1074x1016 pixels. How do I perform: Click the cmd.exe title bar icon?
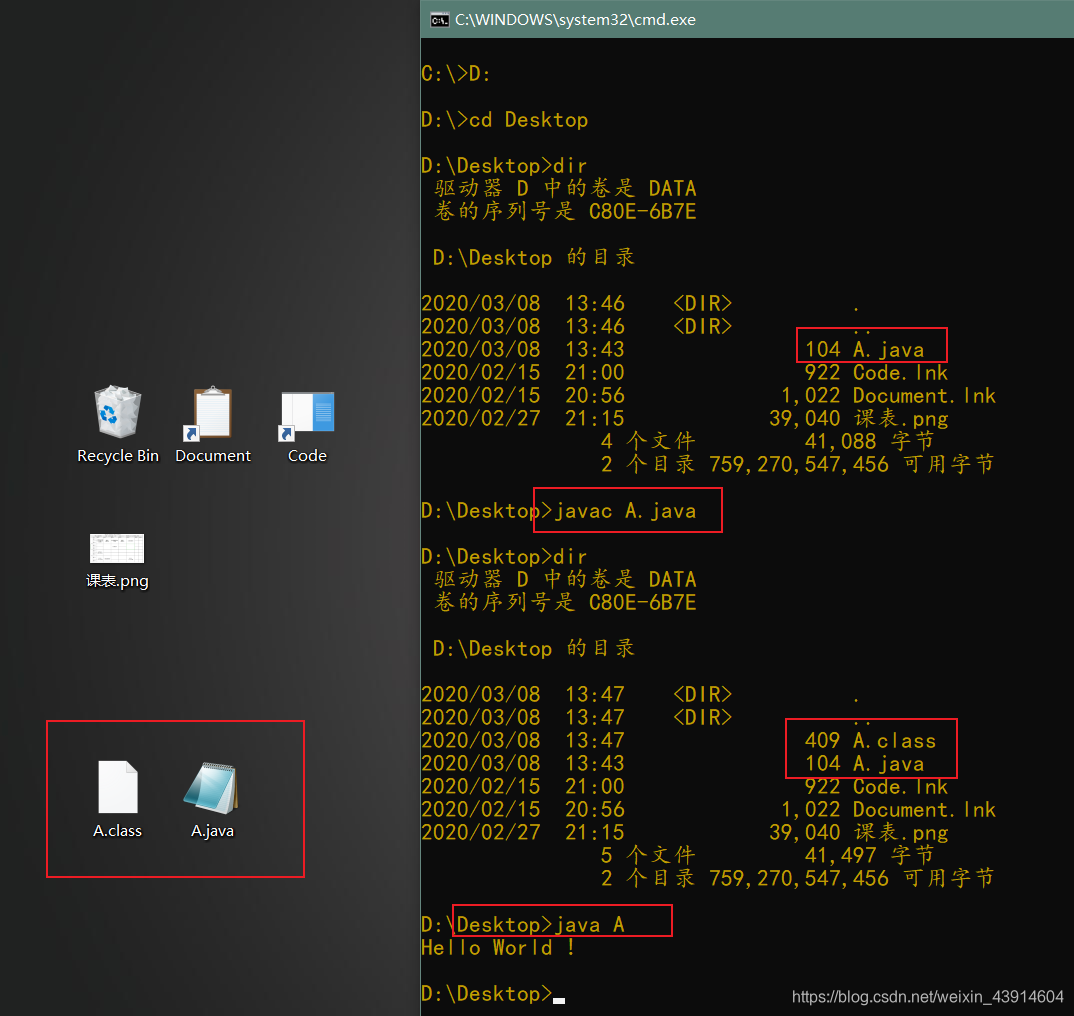click(x=439, y=20)
